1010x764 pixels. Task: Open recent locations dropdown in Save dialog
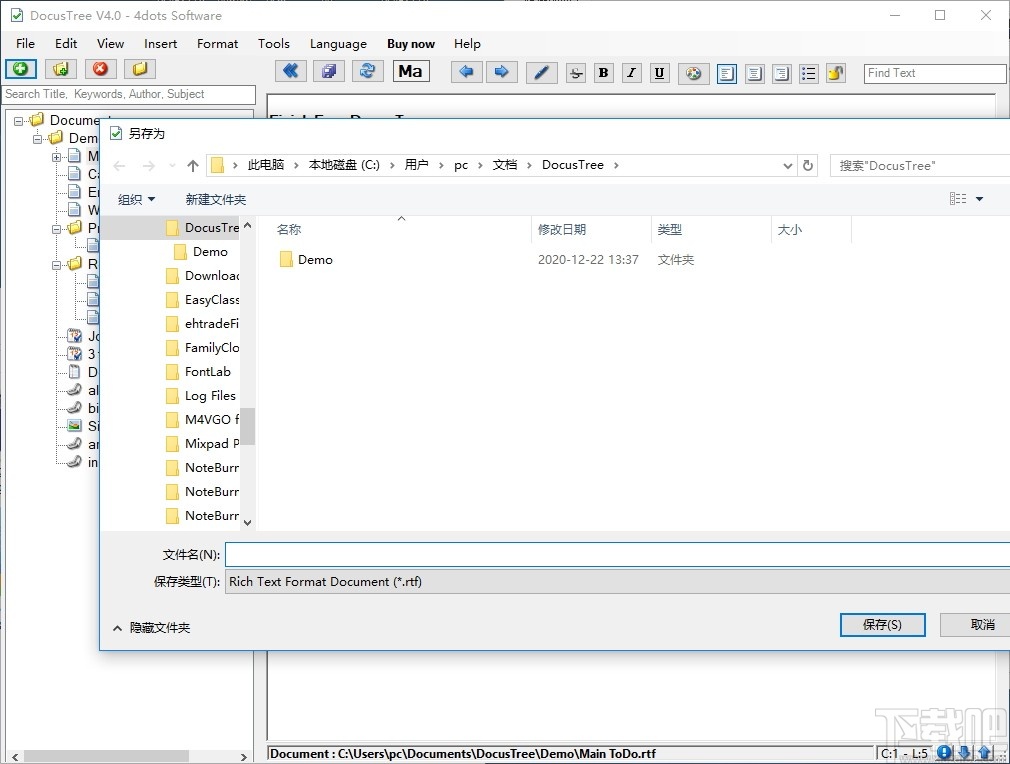point(172,166)
